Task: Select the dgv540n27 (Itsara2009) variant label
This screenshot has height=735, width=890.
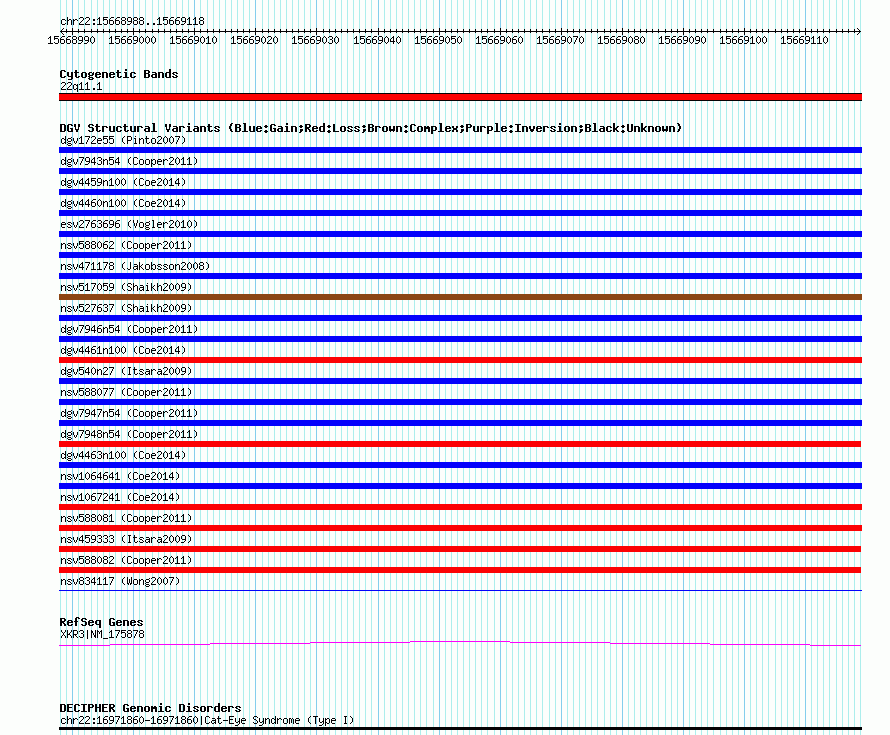Action: point(126,371)
